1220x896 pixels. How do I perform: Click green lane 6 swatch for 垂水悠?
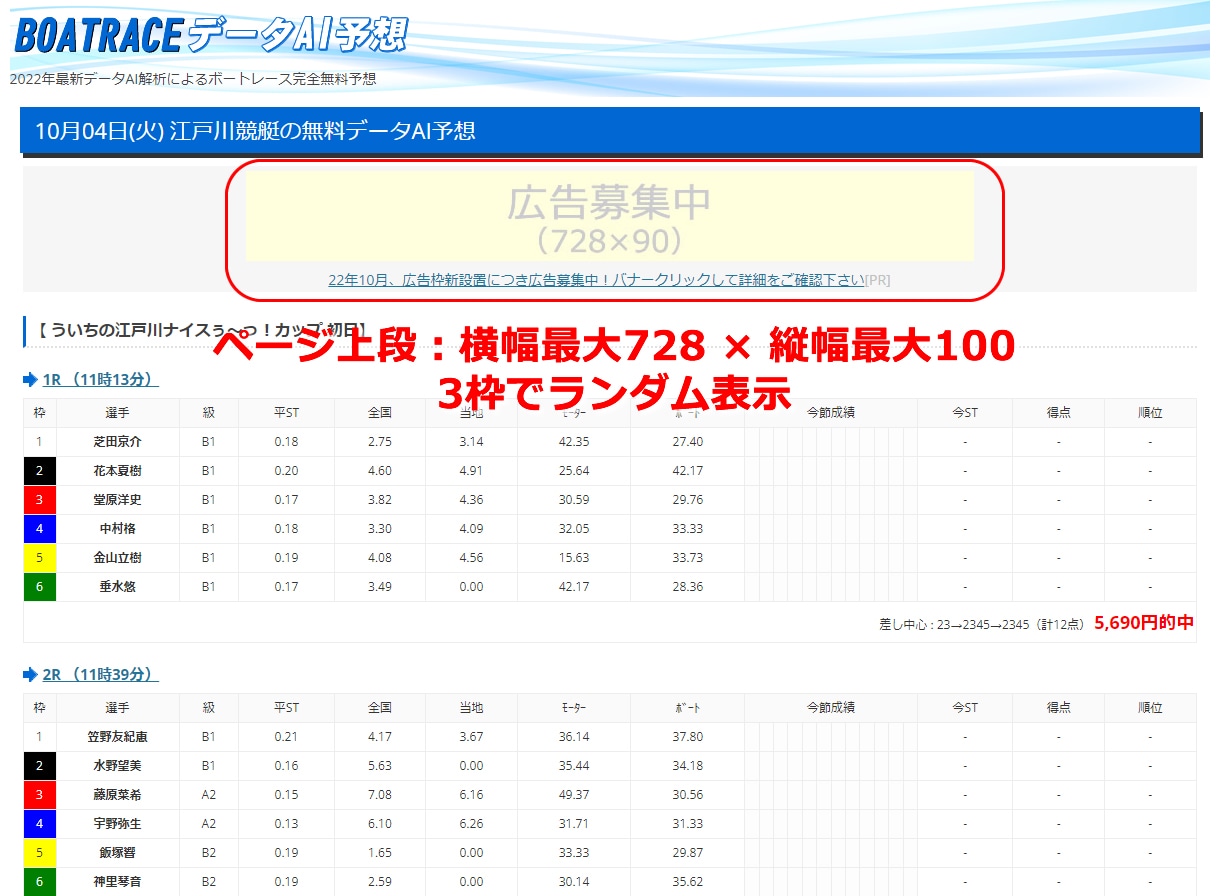[40, 587]
